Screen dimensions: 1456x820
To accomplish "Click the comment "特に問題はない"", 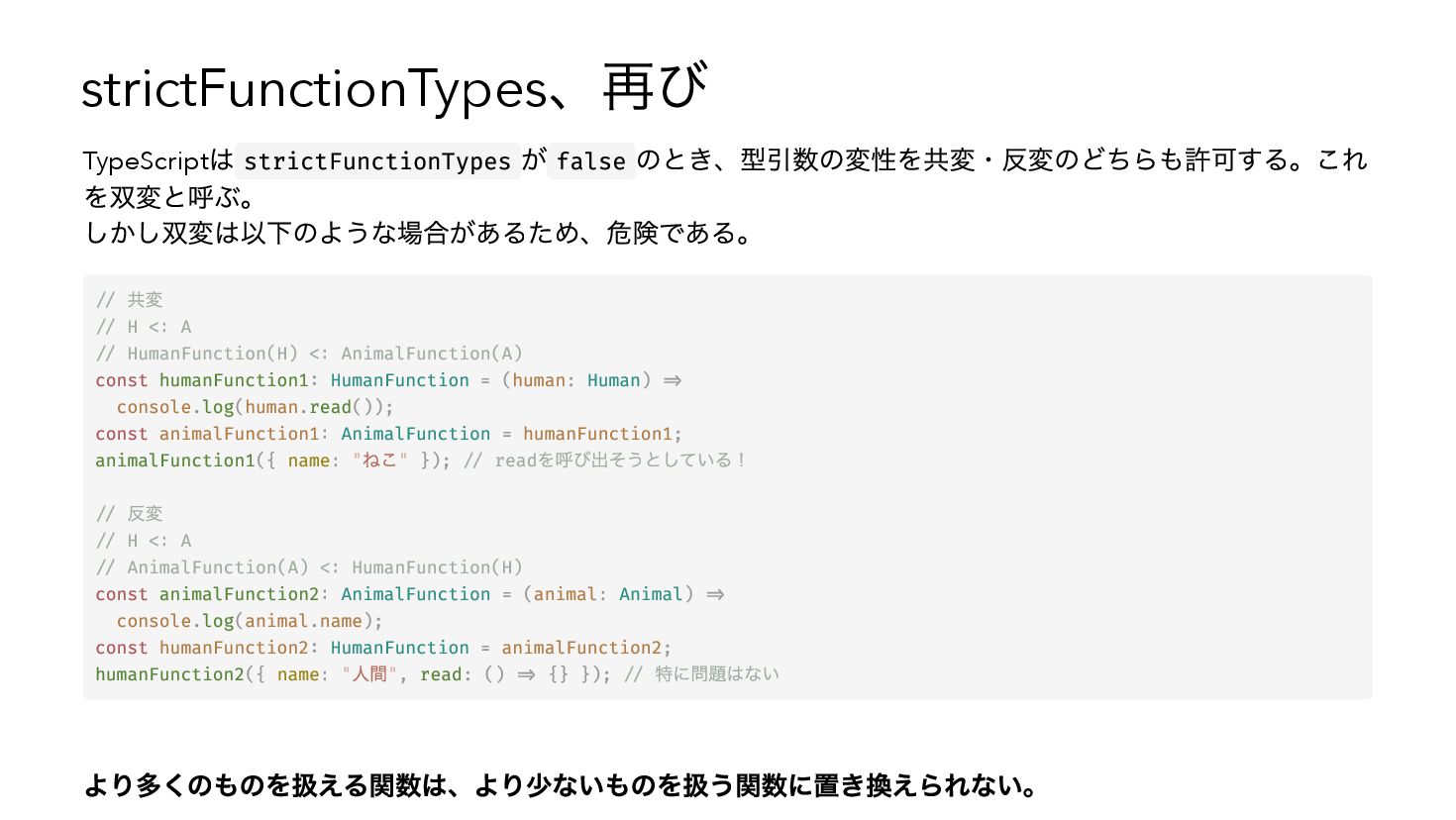I will (x=717, y=674).
